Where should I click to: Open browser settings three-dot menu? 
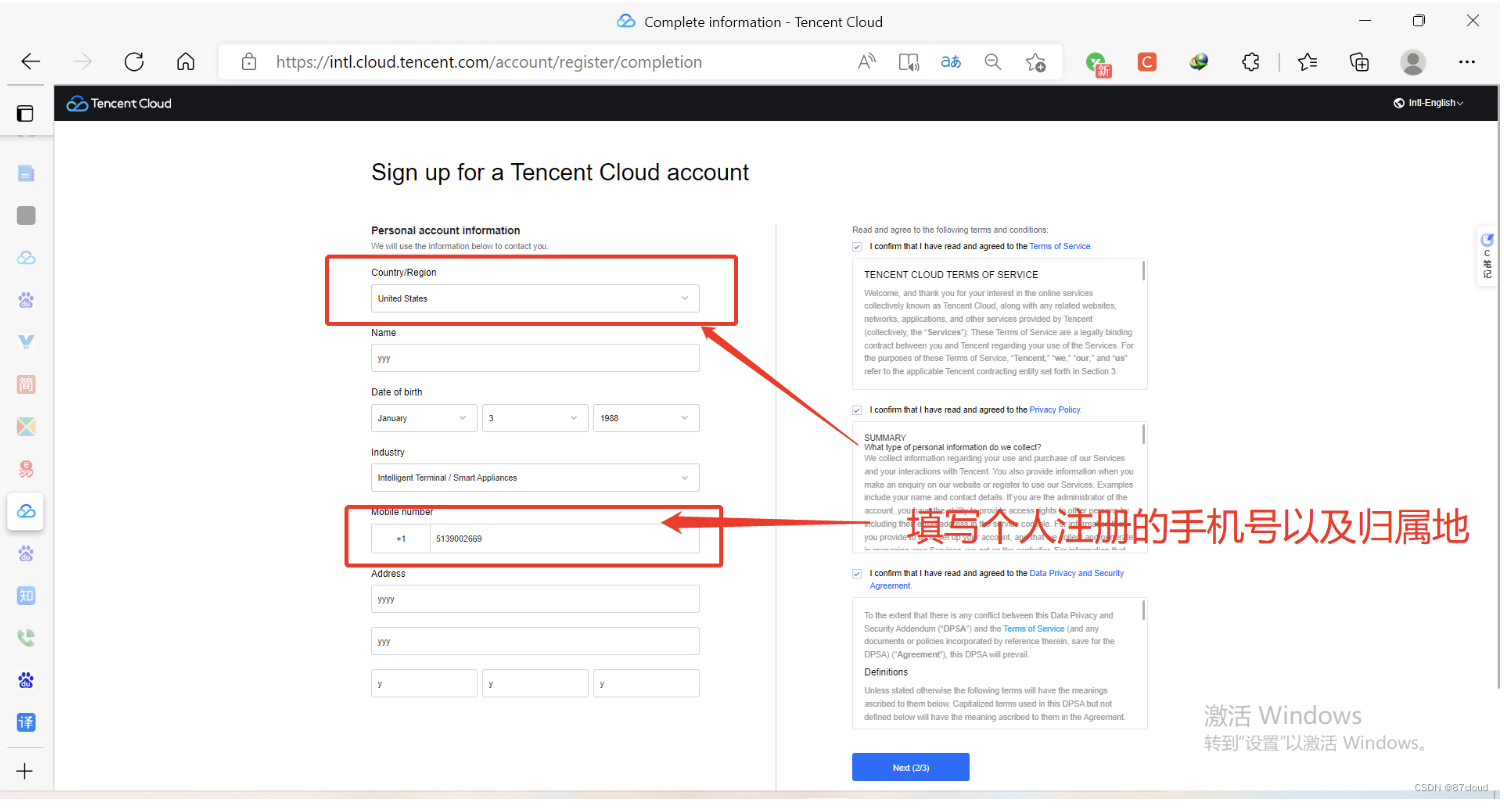1466,62
